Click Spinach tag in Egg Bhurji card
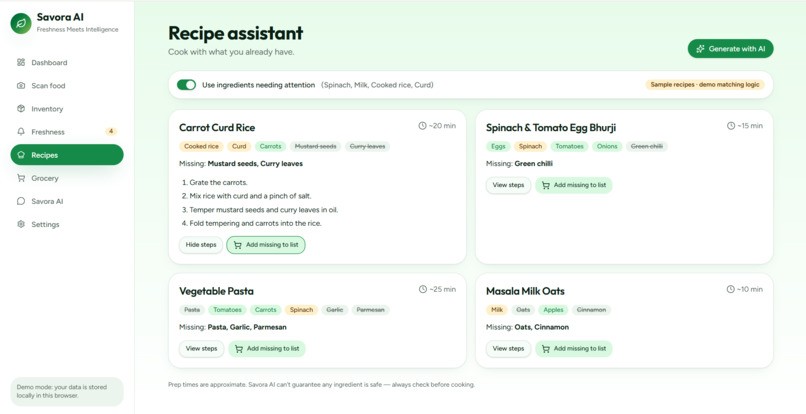Viewport: 806px width, 414px height. (x=530, y=147)
